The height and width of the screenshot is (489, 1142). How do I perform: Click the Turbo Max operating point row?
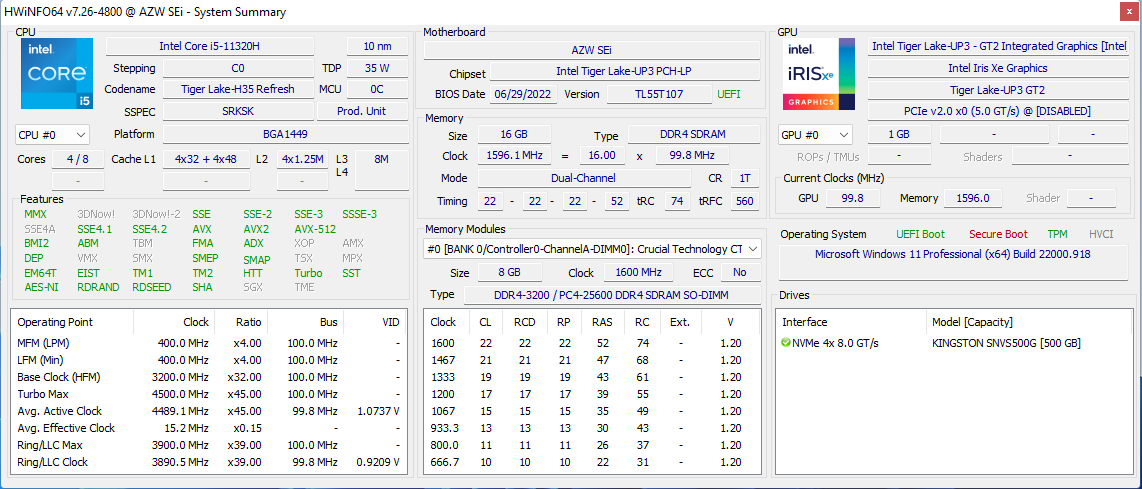(x=209, y=394)
